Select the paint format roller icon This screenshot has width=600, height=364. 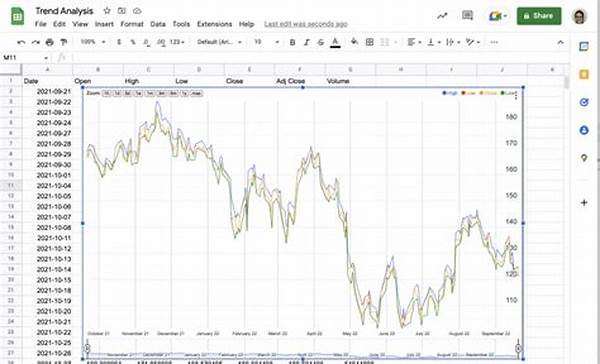pyautogui.click(x=64, y=42)
